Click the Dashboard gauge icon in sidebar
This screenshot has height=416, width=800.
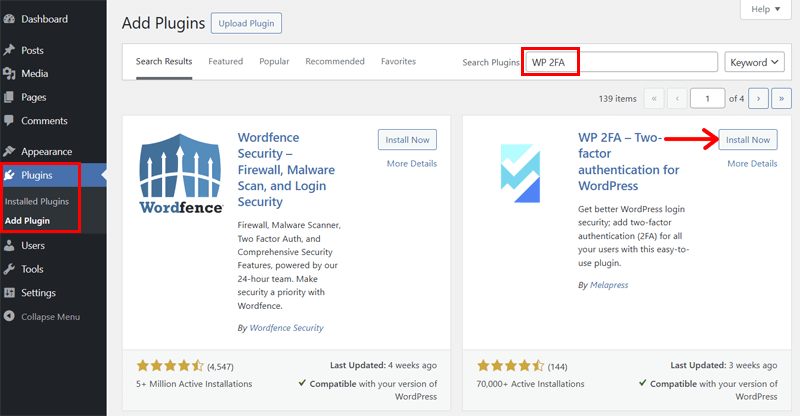9,19
